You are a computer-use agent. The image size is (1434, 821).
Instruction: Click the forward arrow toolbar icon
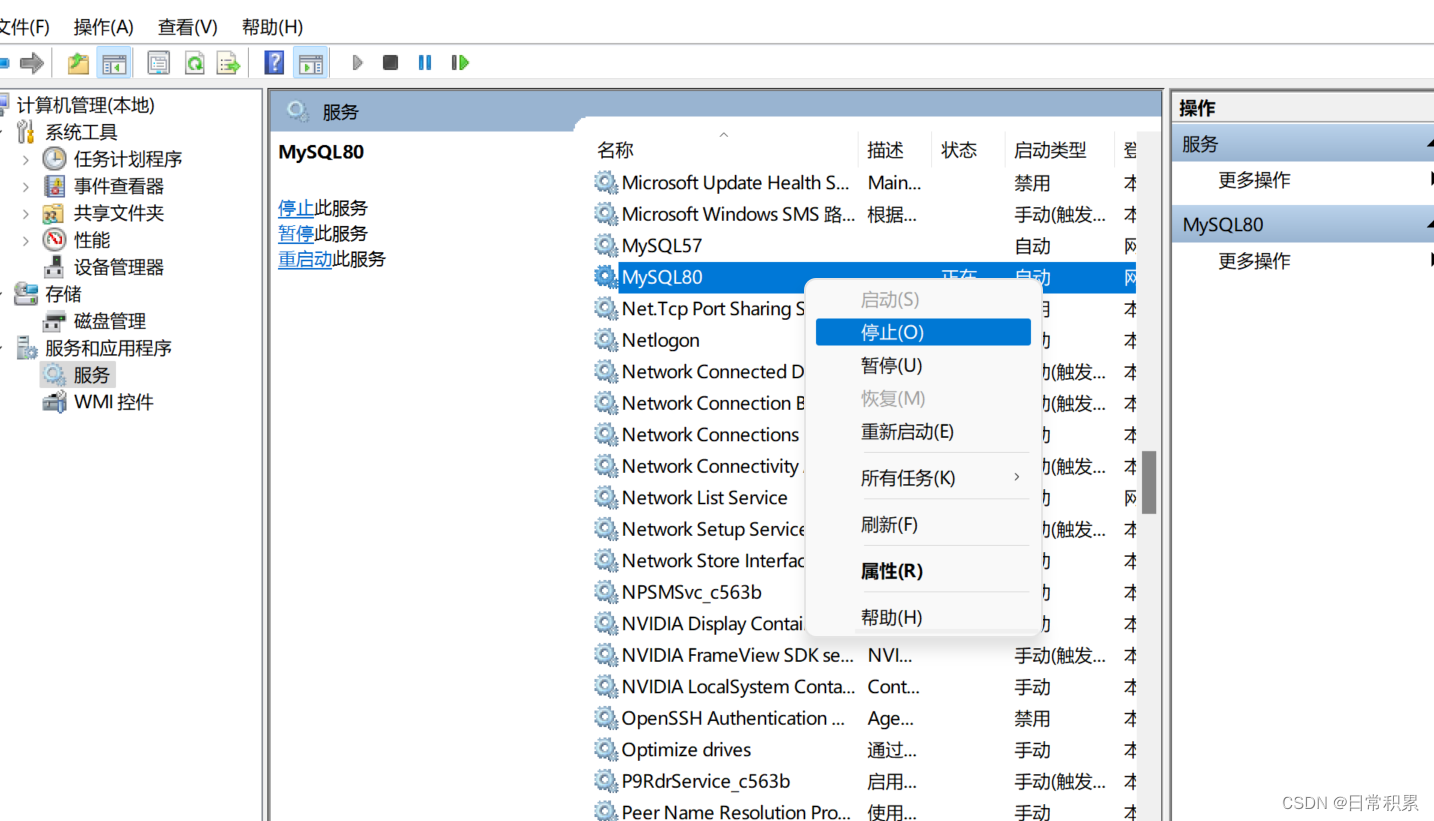[32, 63]
